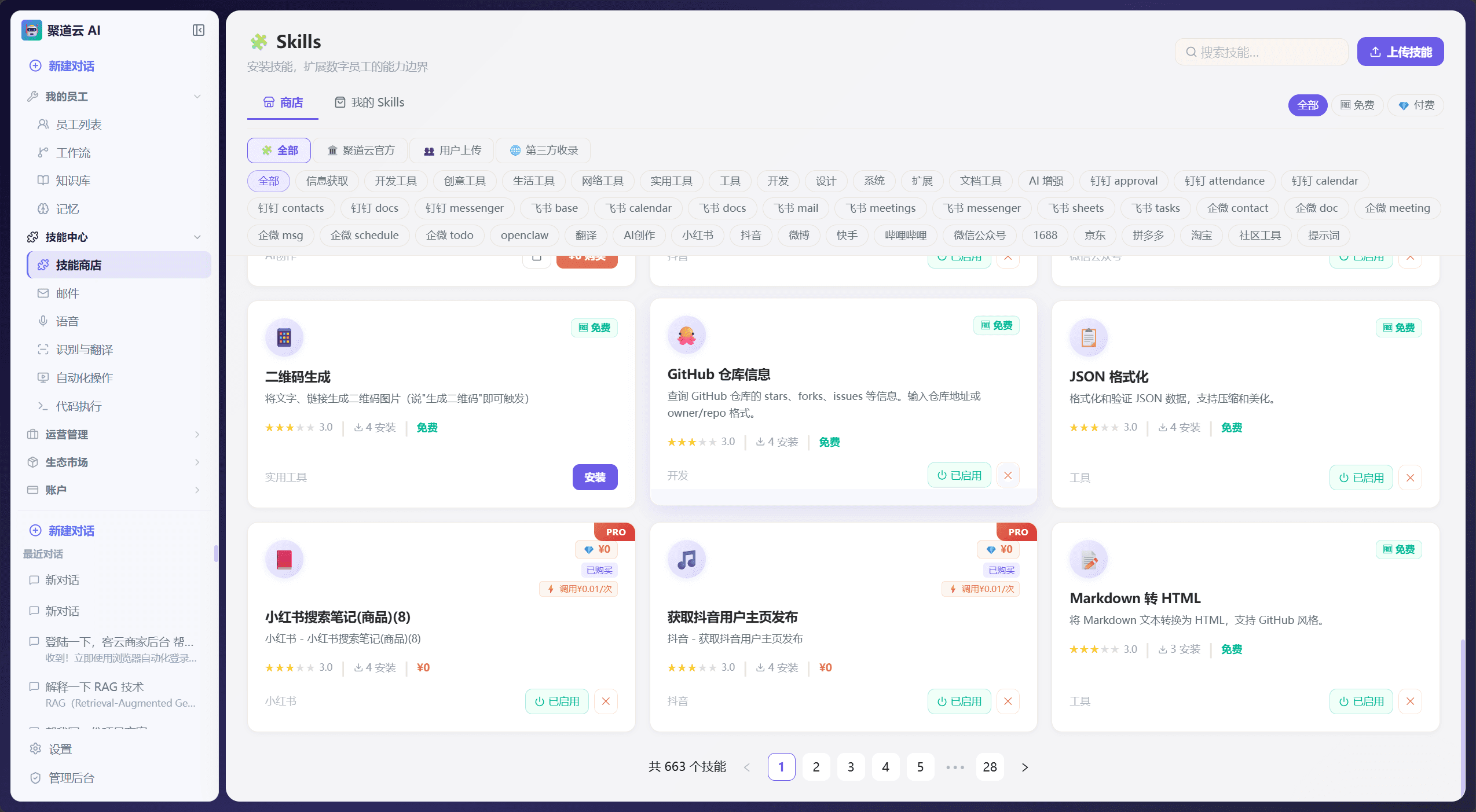The image size is (1476, 812).
Task: Remove the GitHub 仓库信息 skill with X
Action: point(1008,475)
